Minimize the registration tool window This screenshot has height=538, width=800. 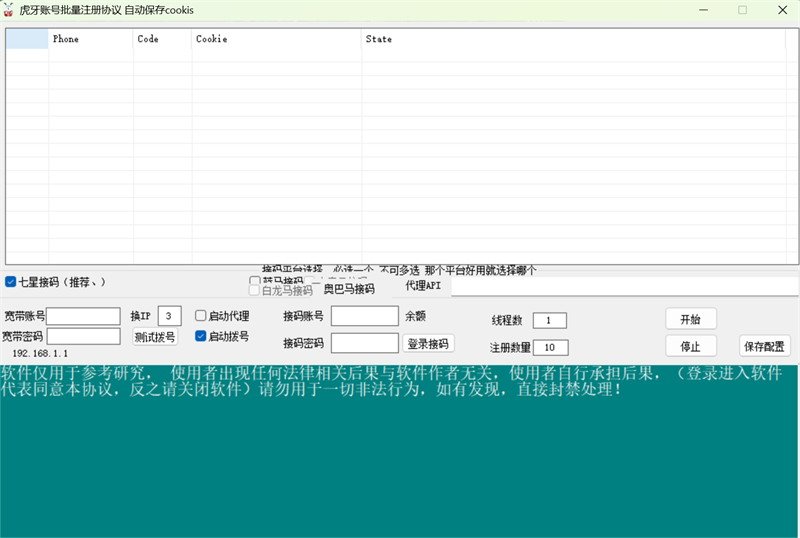point(703,10)
